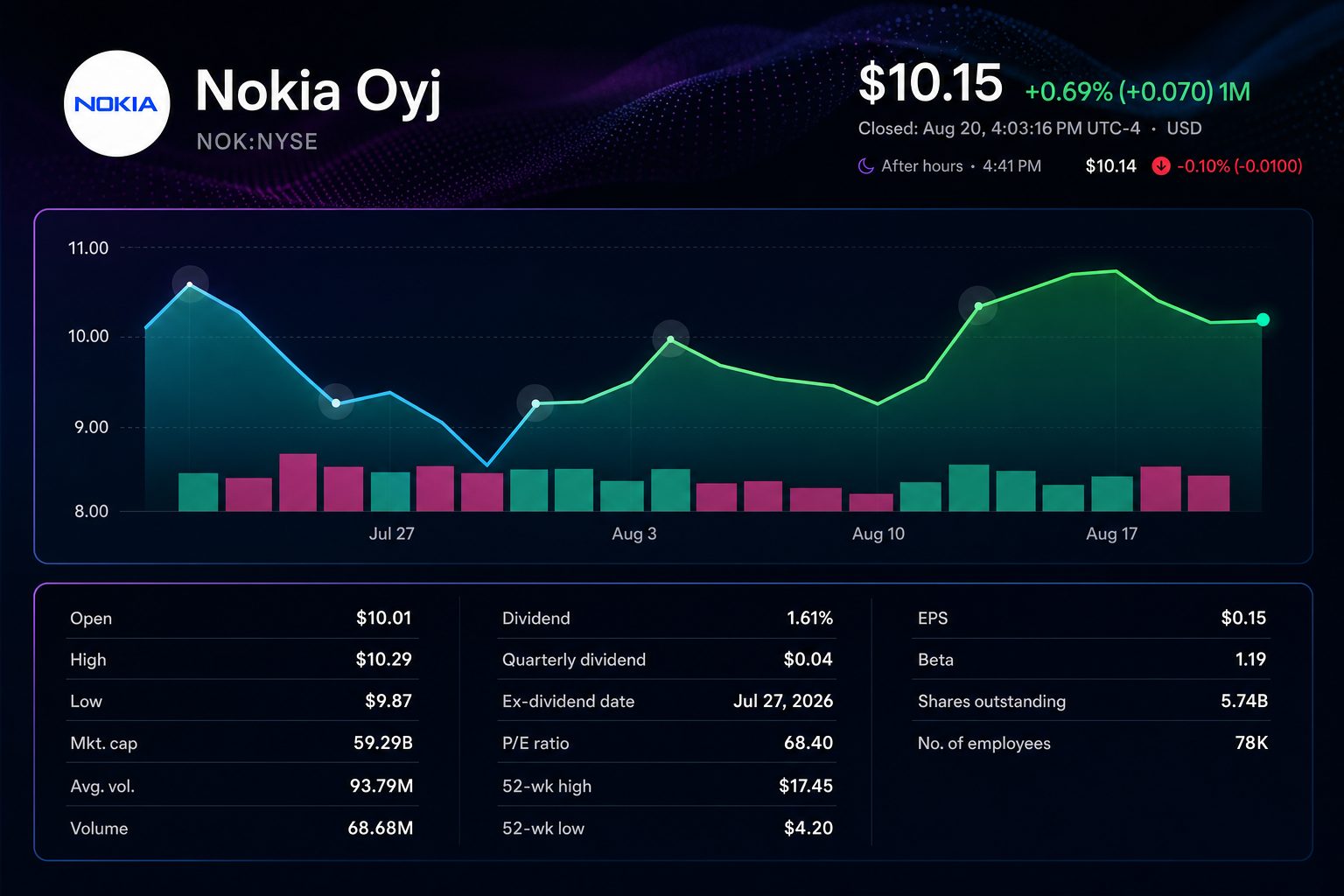Select the Nokia Oyj company title
The image size is (1344, 896).
pos(318,93)
